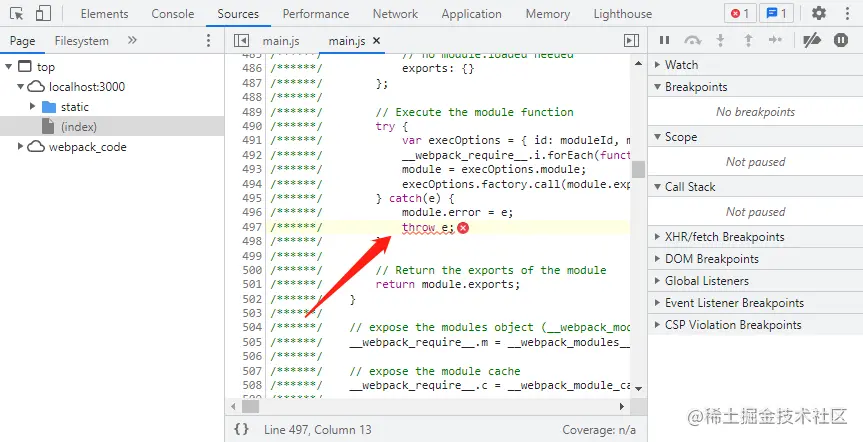Screen dimensions: 863x442
Task: Activate the inspect element picker icon
Action: [x=17, y=14]
